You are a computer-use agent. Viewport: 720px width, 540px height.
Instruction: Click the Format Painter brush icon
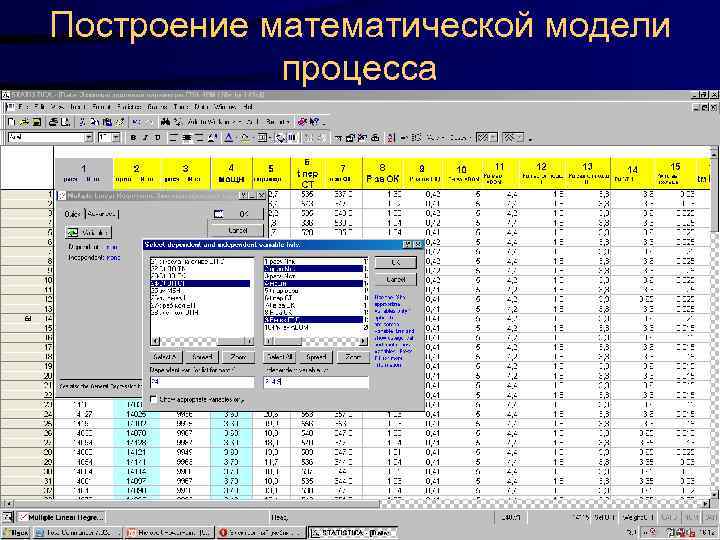pyautogui.click(x=120, y=122)
